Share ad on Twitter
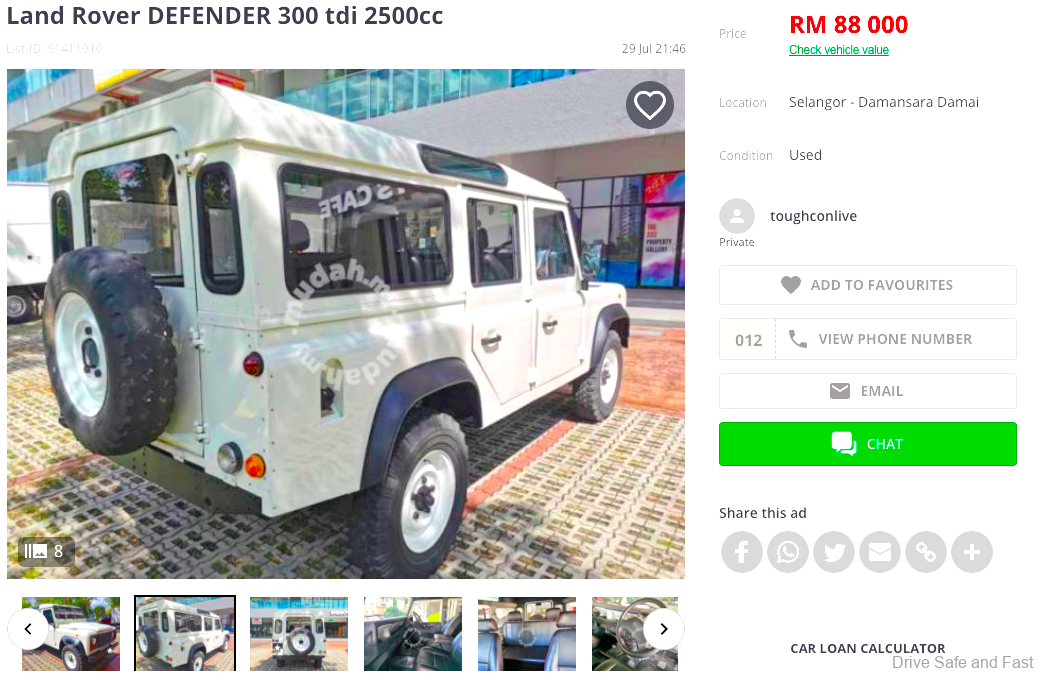This screenshot has width=1039, height=673. tap(834, 552)
